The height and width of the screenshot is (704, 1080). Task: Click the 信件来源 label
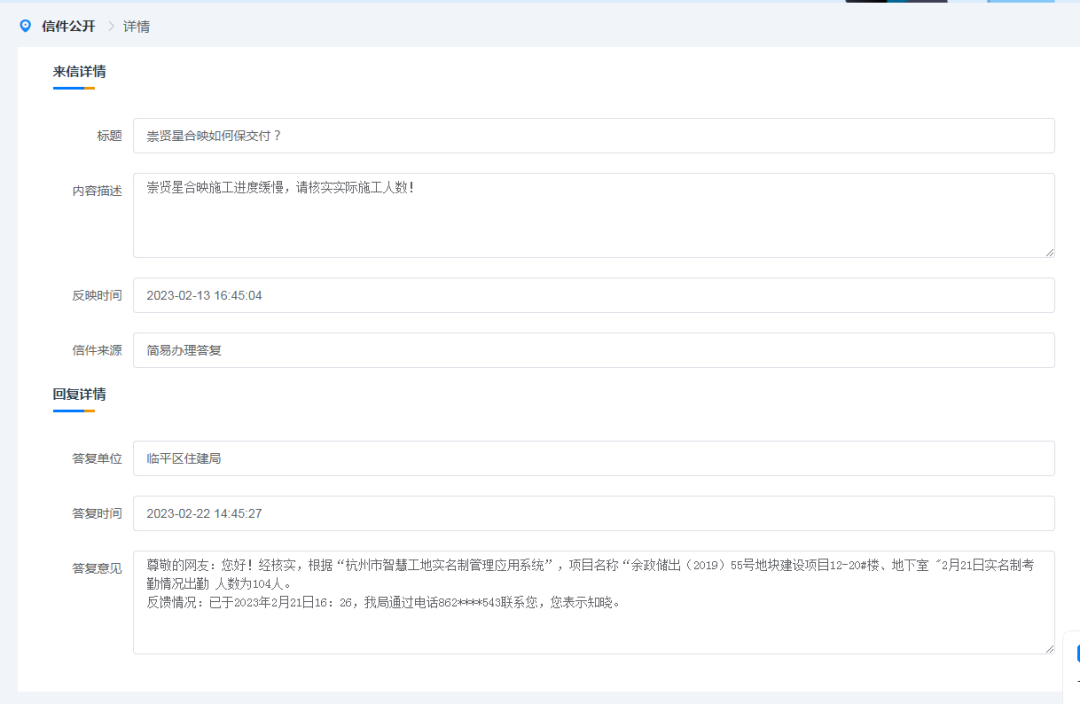coord(97,350)
